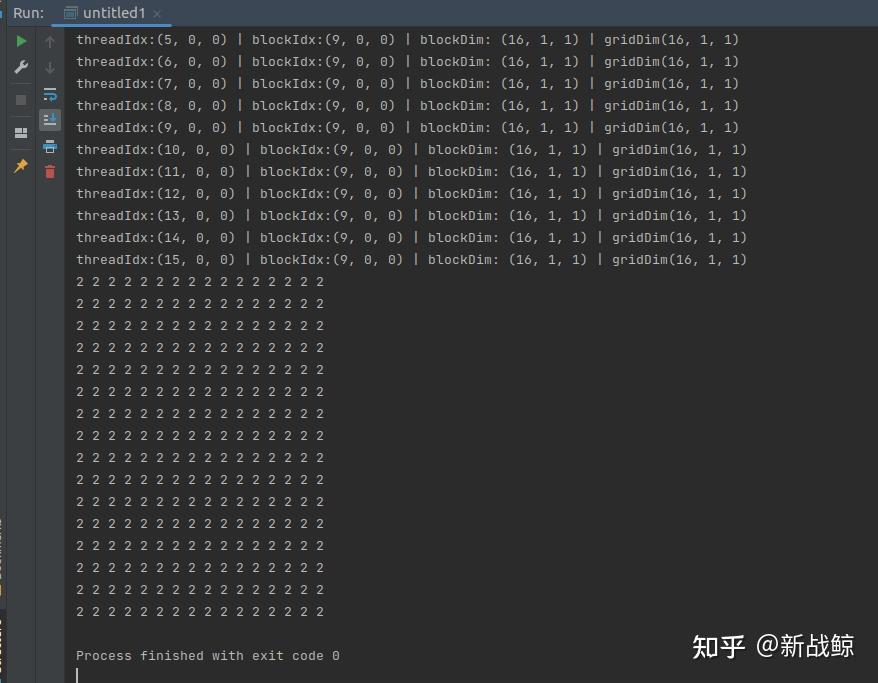Screen dimensions: 878x683
Task: Click the blue underline beneath untitled1 tab
Action: point(110,24)
